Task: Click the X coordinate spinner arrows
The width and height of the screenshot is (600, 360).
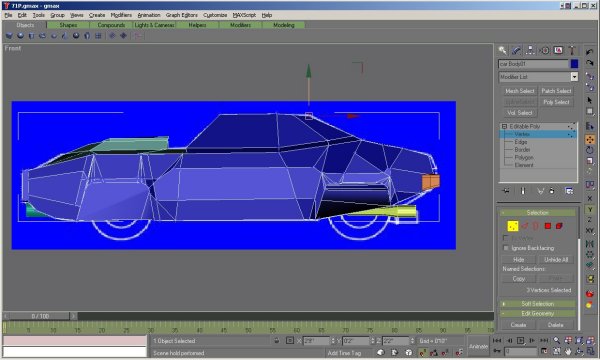Action: click(x=333, y=340)
